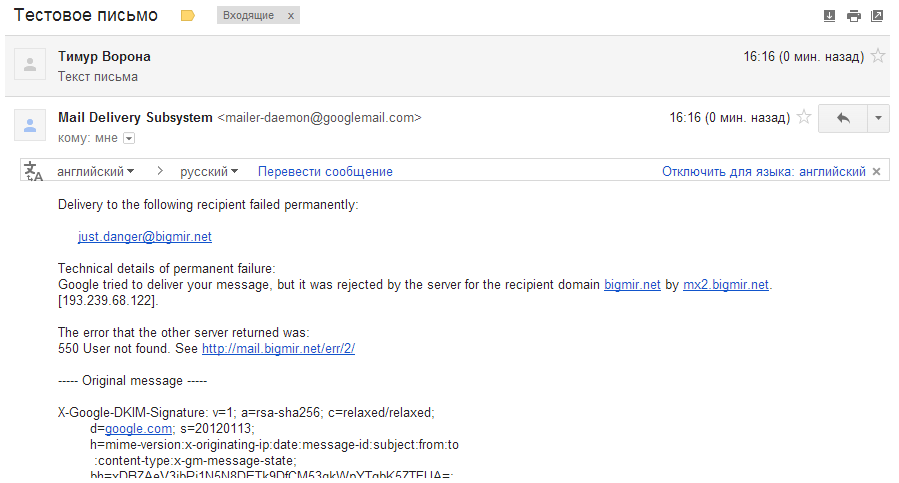Remove the Входящие label with x
Screen dimensions: 899x483
pos(291,16)
